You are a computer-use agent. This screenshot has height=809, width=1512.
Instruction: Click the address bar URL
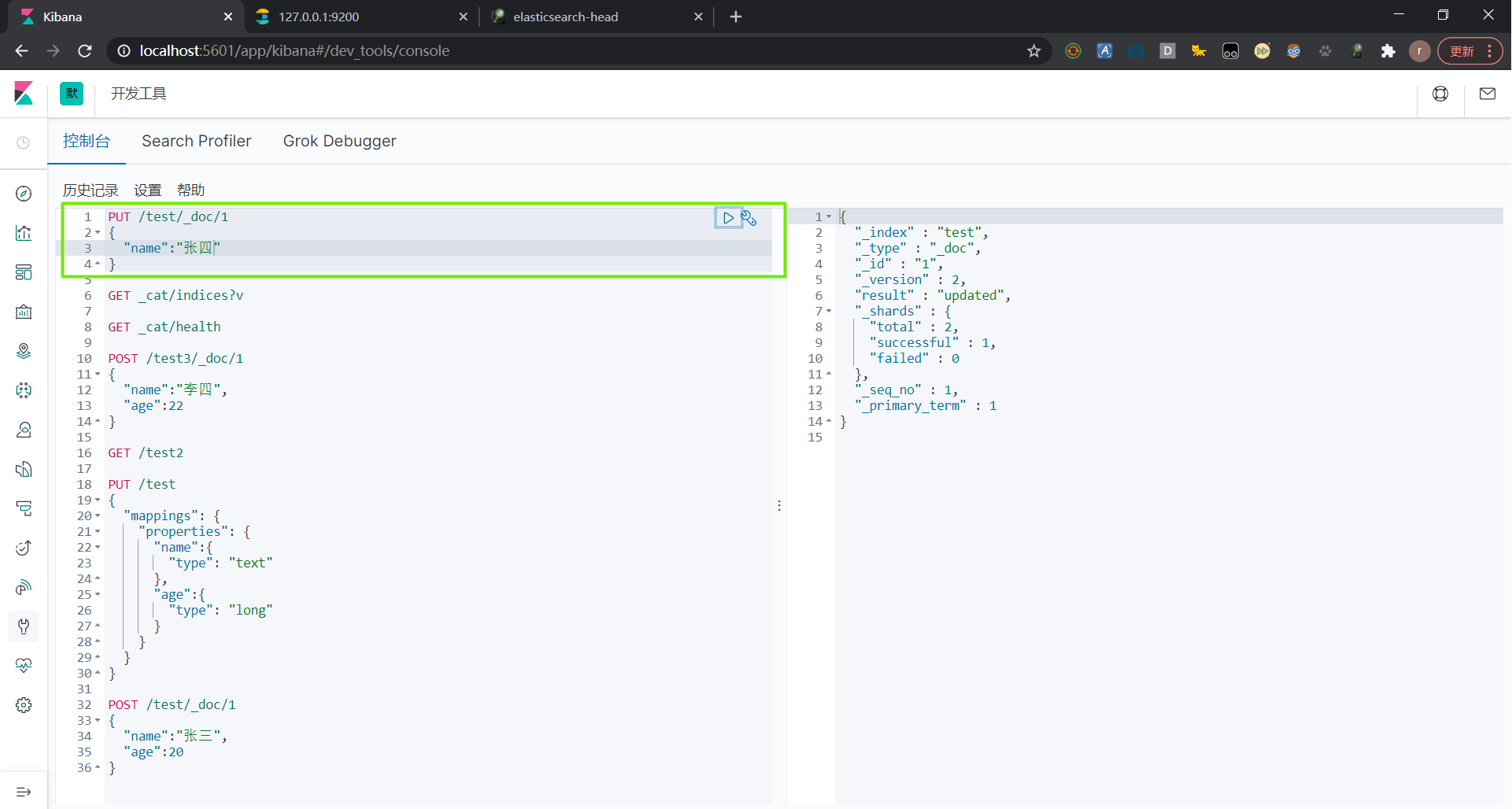tap(294, 51)
